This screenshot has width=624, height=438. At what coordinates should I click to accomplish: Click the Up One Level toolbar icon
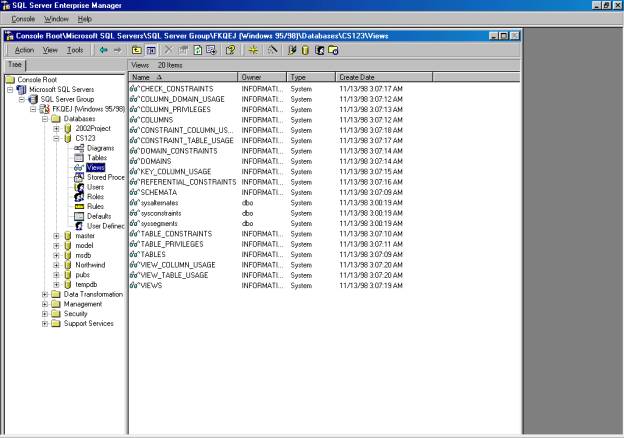[137, 49]
